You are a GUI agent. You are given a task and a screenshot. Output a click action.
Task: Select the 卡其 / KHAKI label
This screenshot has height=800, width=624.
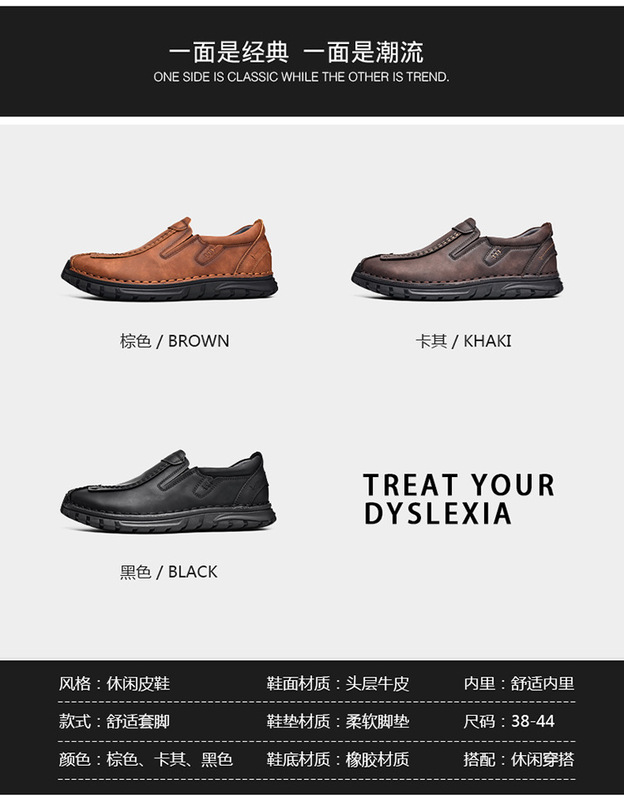pos(463,341)
